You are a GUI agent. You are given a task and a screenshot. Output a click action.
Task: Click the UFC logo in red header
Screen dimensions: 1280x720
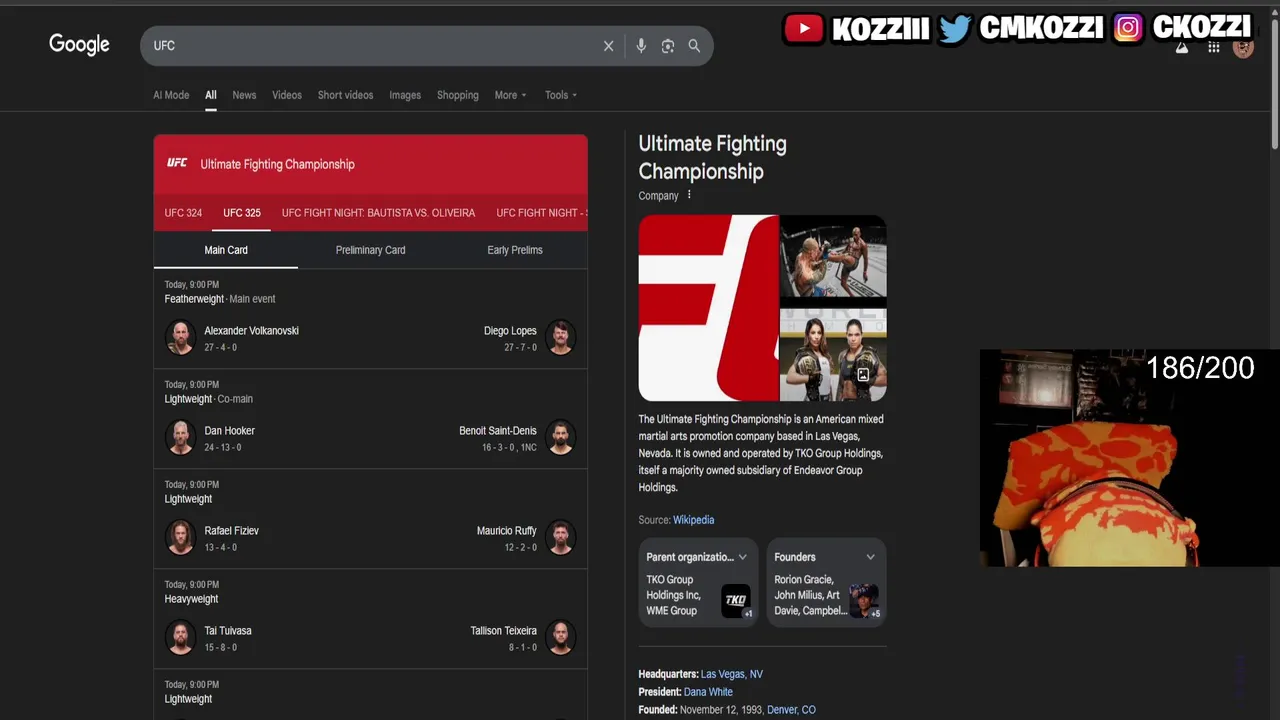click(x=177, y=163)
